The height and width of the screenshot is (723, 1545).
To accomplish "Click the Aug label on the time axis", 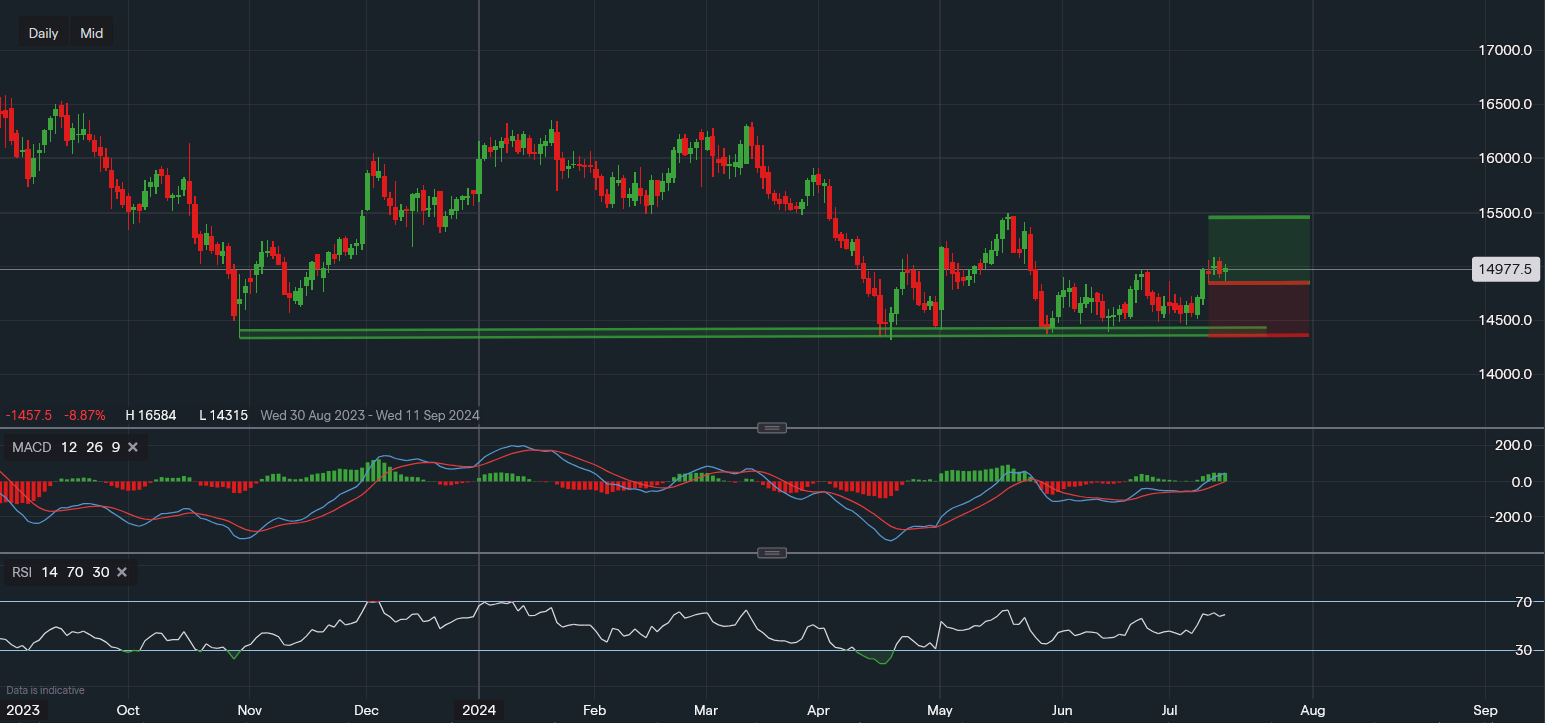I will click(x=1313, y=710).
